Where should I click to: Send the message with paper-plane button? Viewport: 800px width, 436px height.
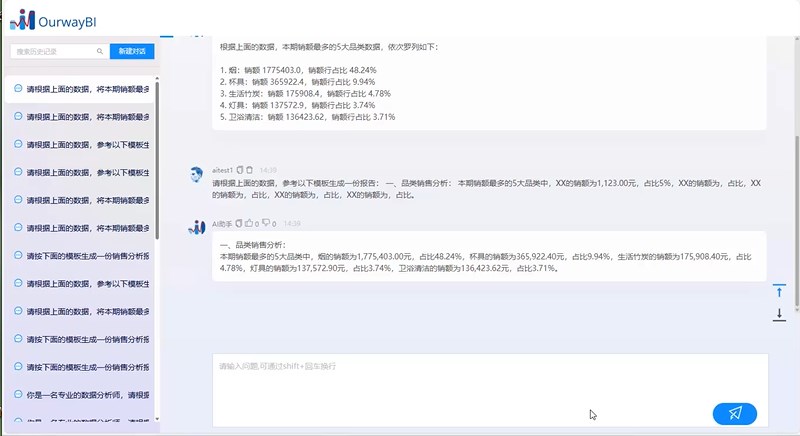click(x=735, y=414)
